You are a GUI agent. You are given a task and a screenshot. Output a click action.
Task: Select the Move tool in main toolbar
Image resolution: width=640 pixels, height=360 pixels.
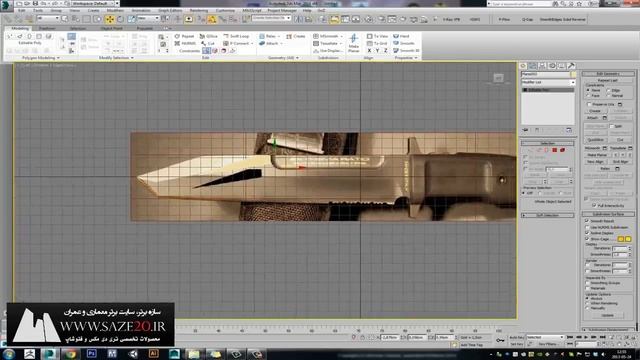click(x=109, y=19)
